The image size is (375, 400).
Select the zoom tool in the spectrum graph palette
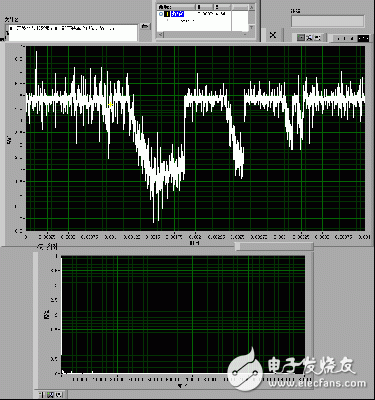pyautogui.click(x=50, y=395)
